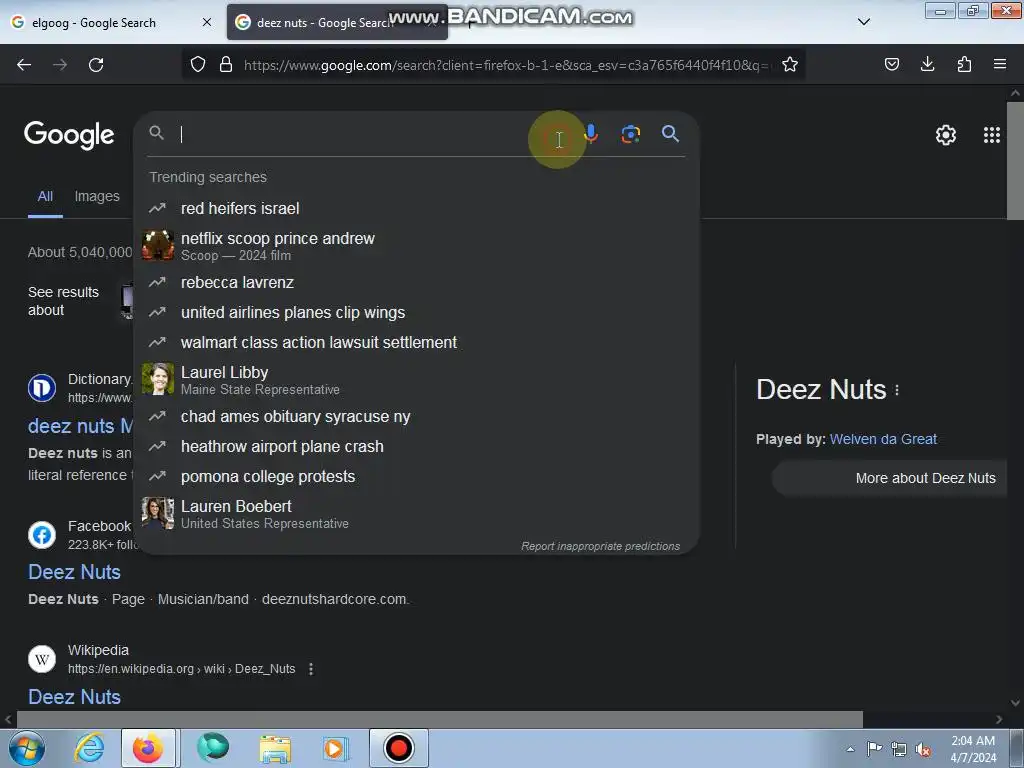Click muted volume tray icon
Viewport: 1024px width, 768px height.
pos(923,750)
